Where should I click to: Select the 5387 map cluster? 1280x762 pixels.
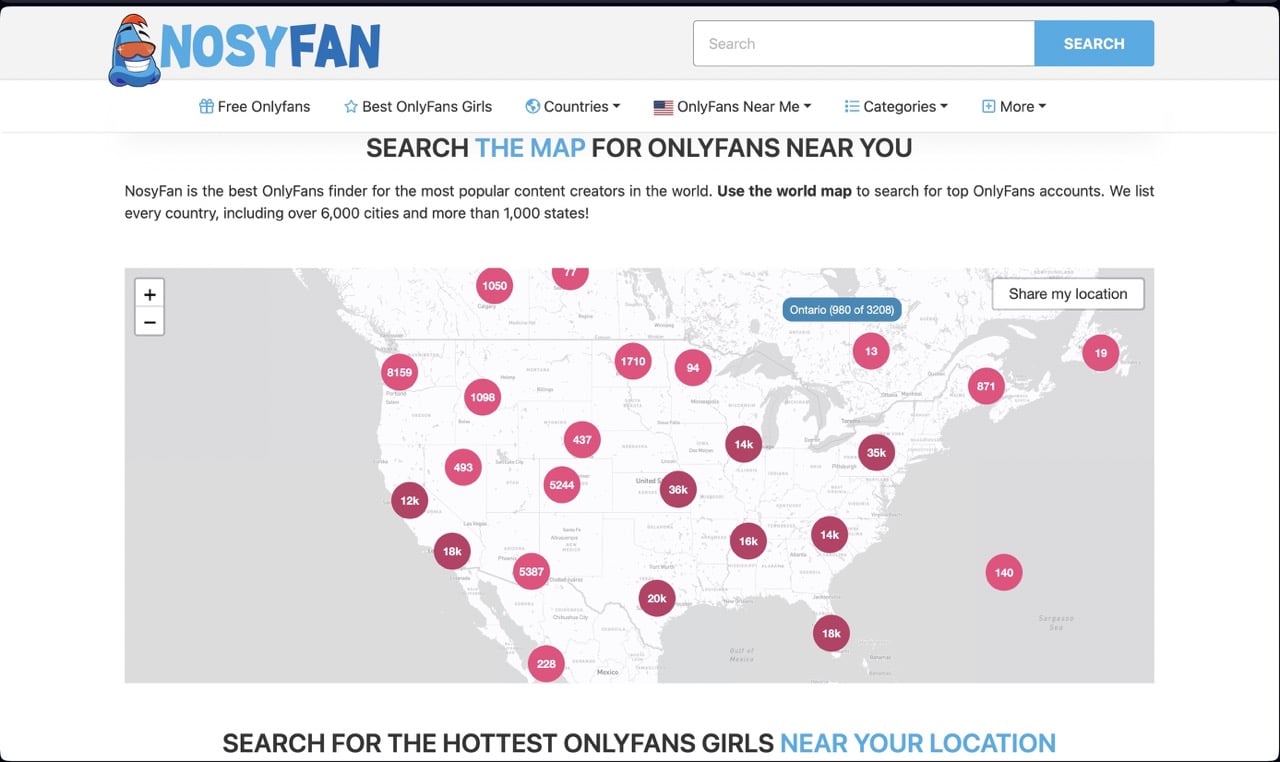pos(531,571)
